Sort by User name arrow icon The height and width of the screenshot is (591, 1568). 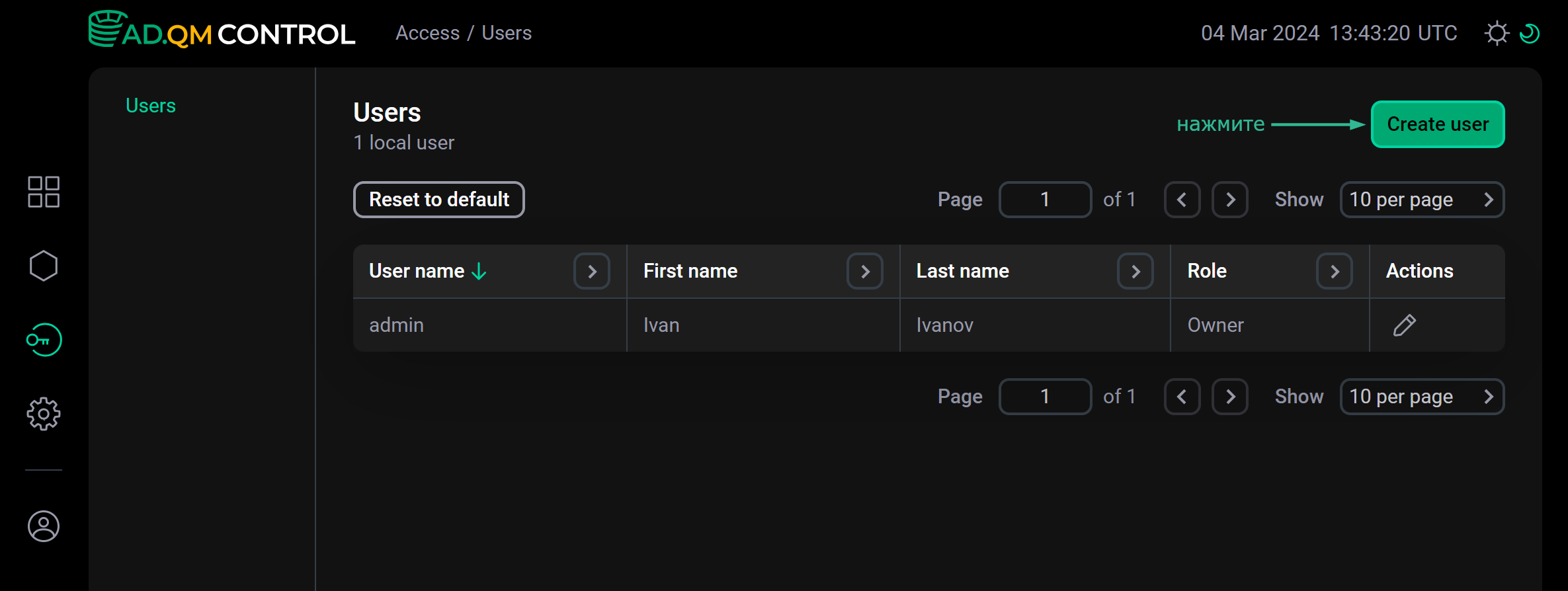pyautogui.click(x=479, y=271)
